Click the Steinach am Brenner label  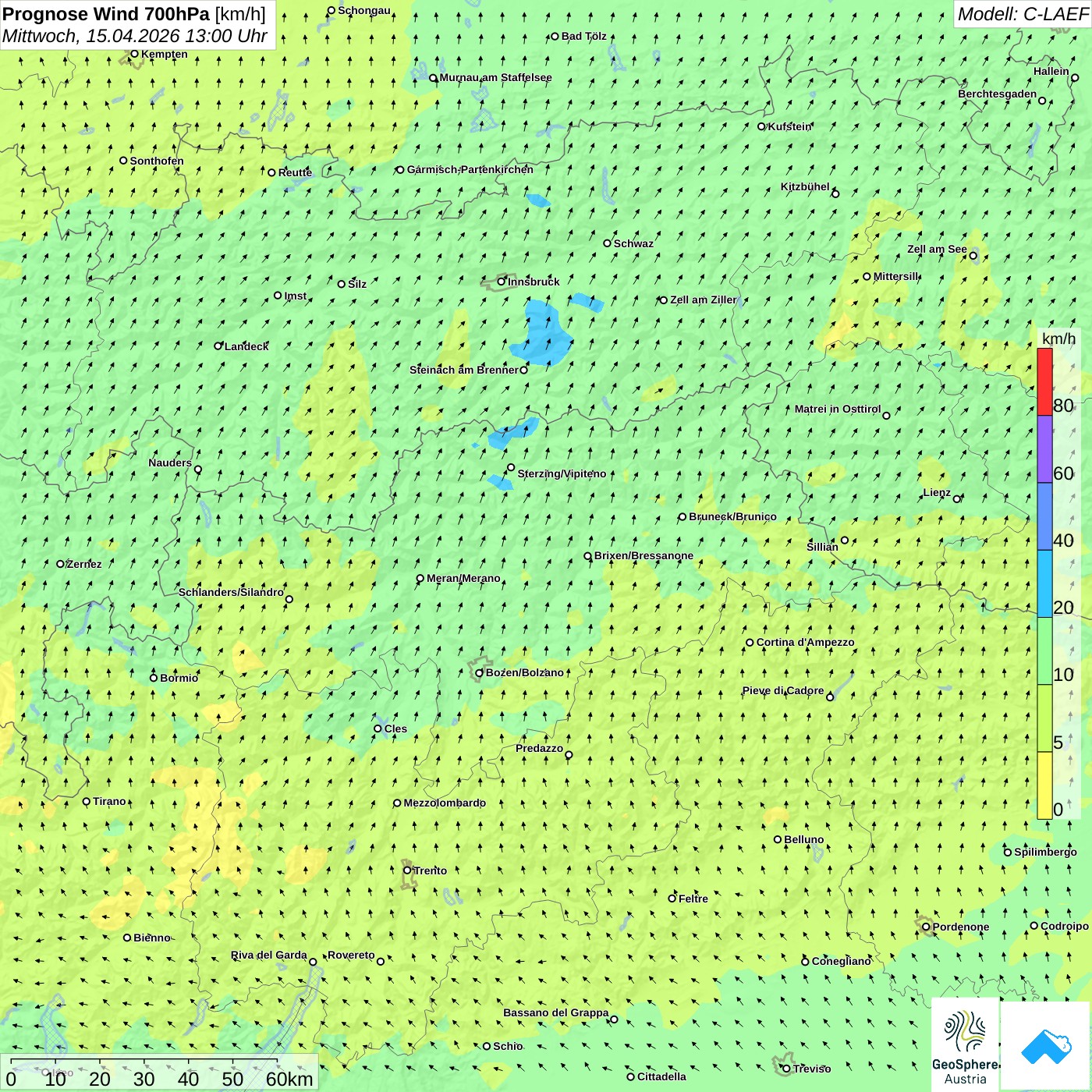click(x=464, y=370)
